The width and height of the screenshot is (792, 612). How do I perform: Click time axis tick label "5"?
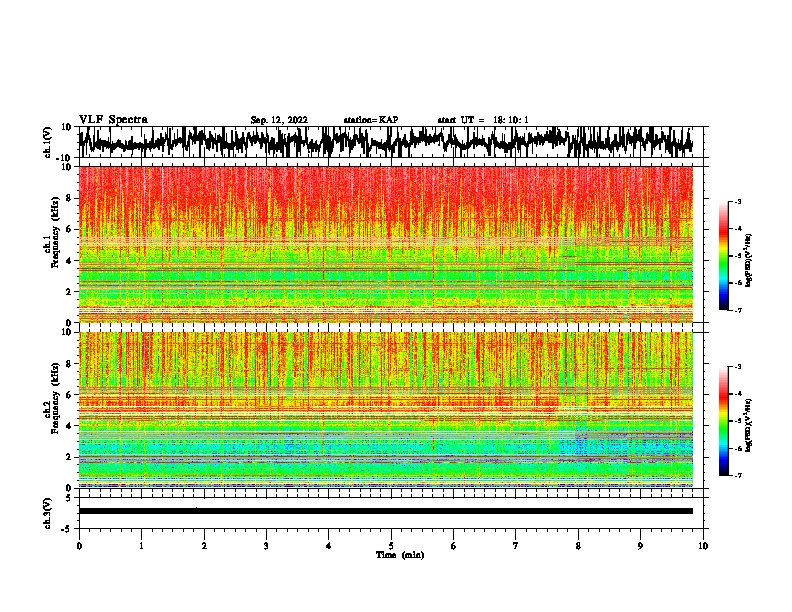[391, 546]
